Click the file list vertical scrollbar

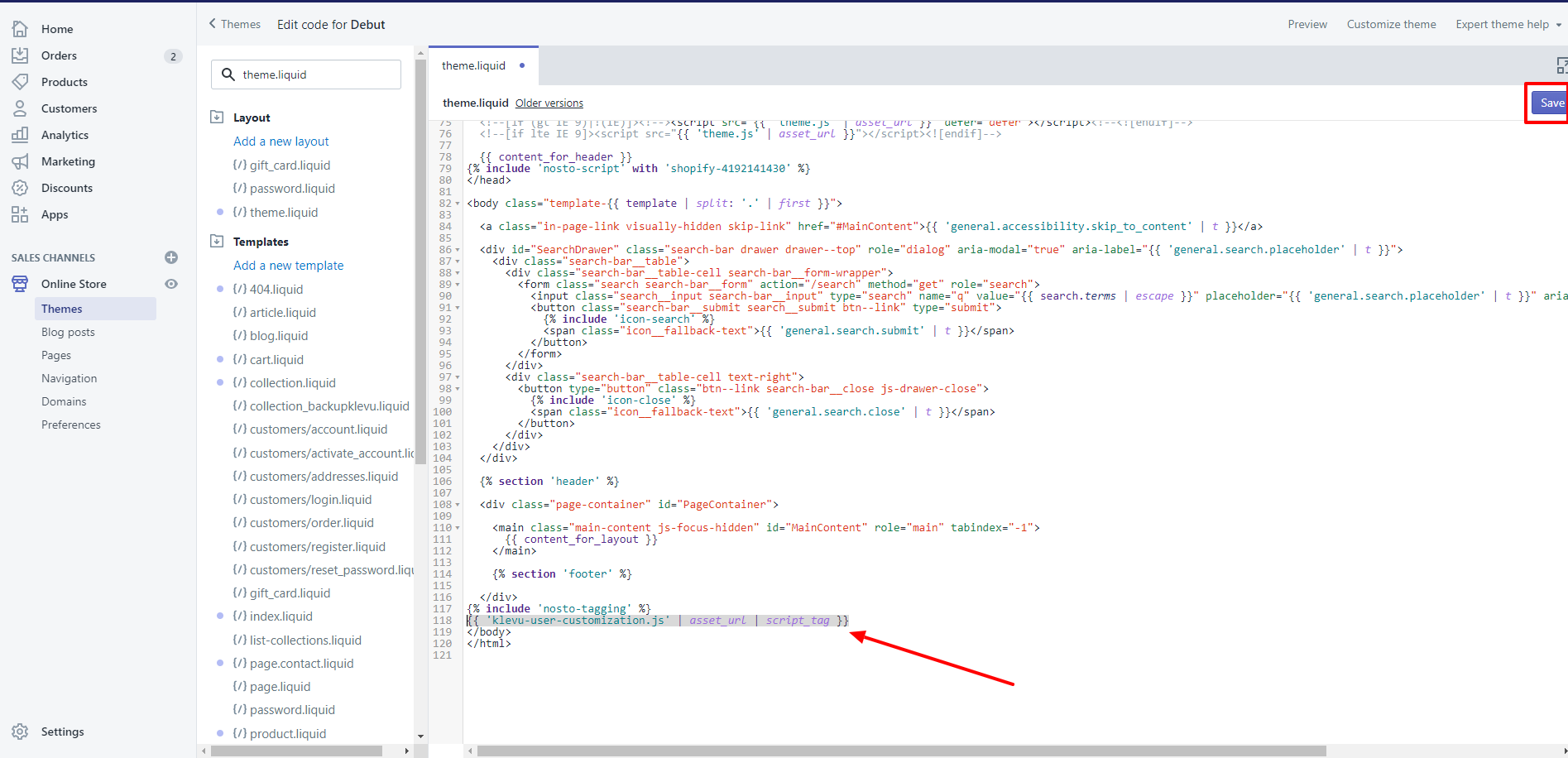pos(420,261)
